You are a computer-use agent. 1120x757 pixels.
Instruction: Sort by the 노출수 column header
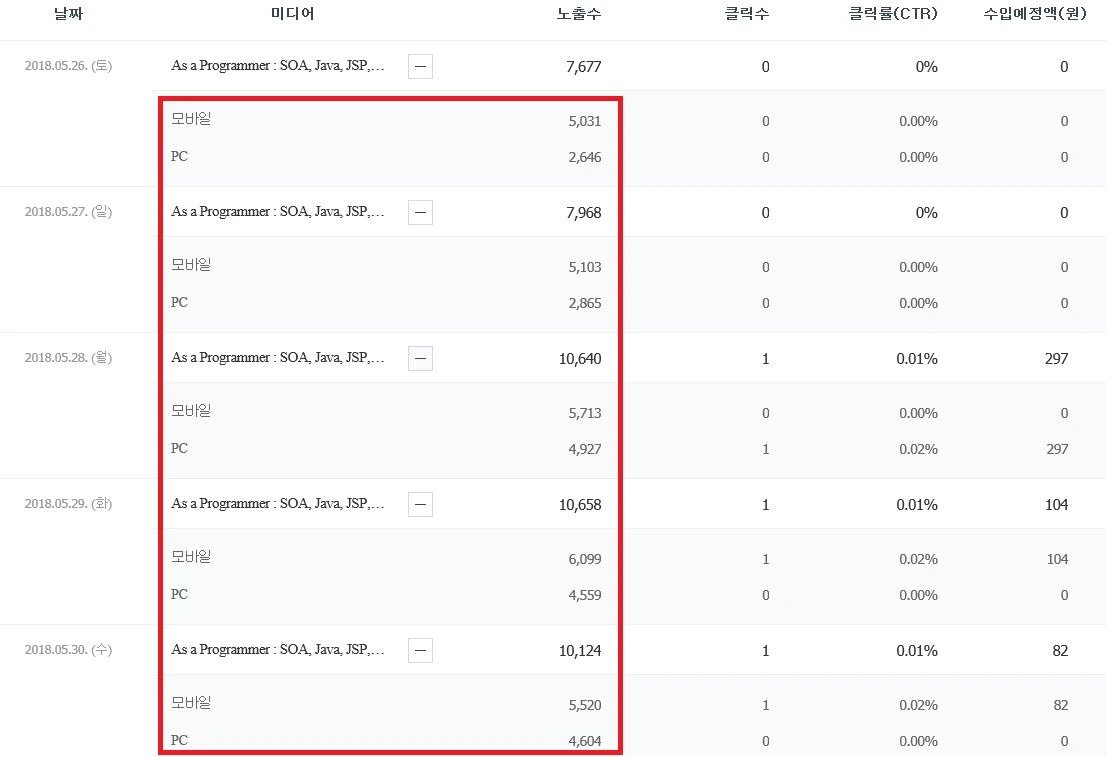[x=578, y=14]
